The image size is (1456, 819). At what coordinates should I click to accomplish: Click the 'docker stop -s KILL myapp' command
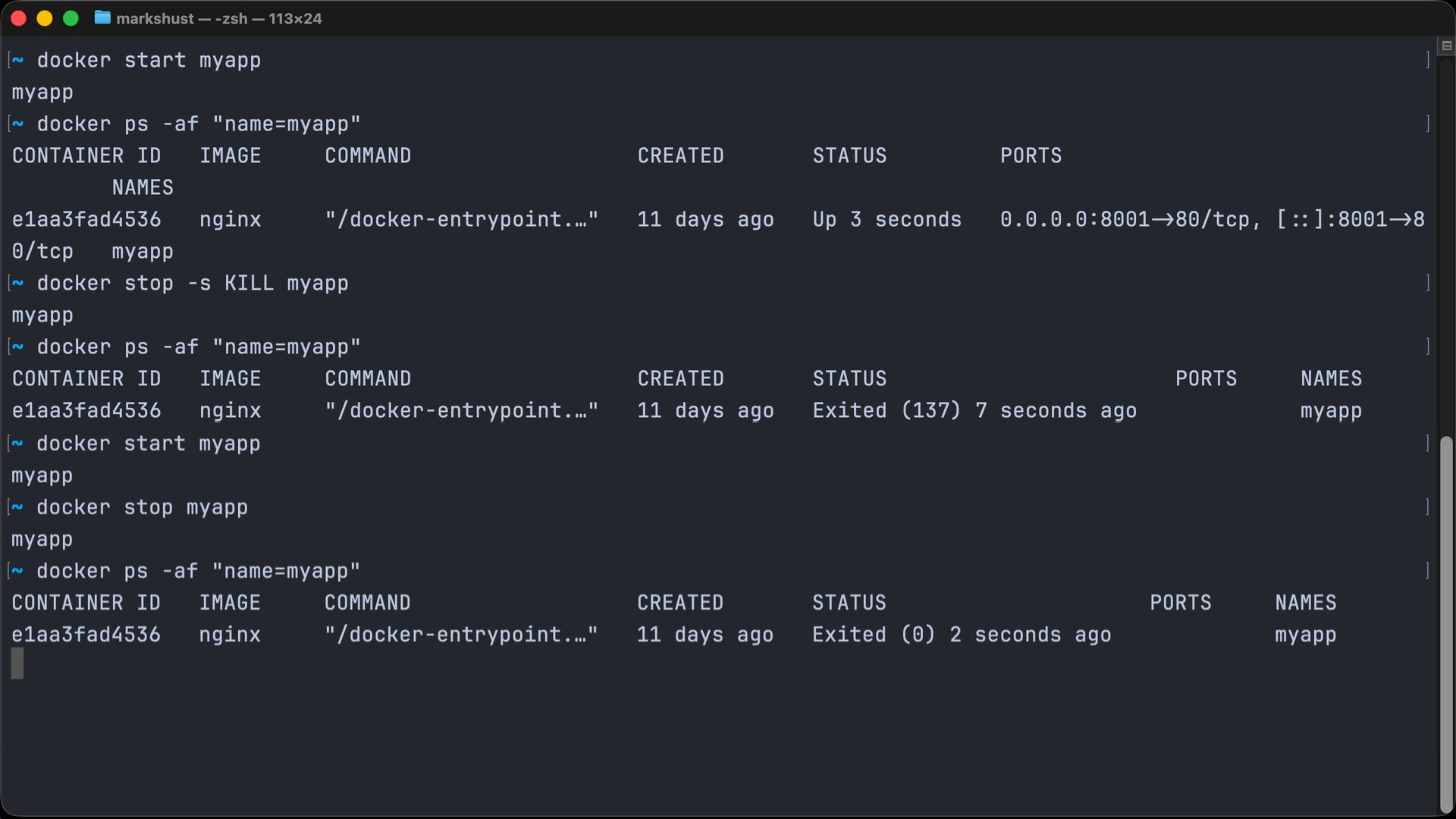(193, 284)
